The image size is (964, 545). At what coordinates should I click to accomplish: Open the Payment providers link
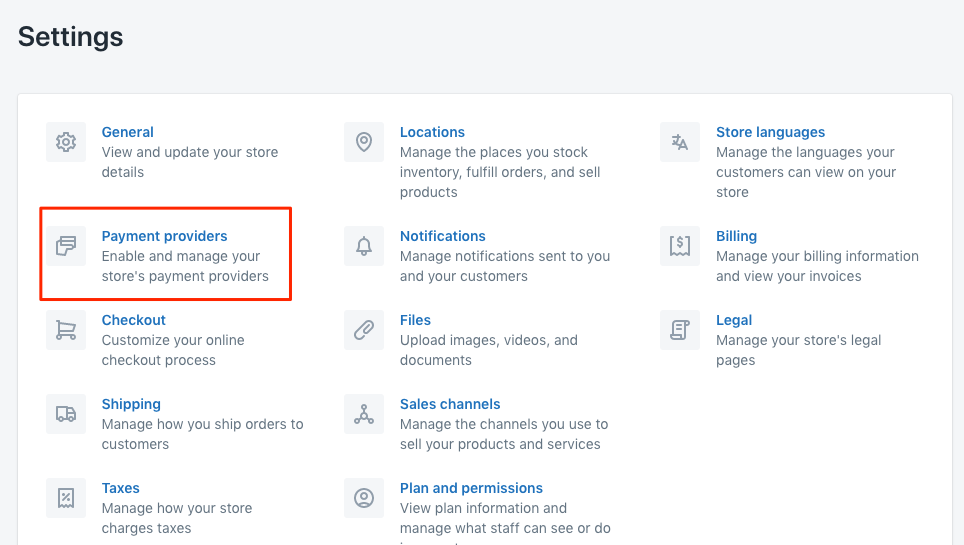(164, 236)
